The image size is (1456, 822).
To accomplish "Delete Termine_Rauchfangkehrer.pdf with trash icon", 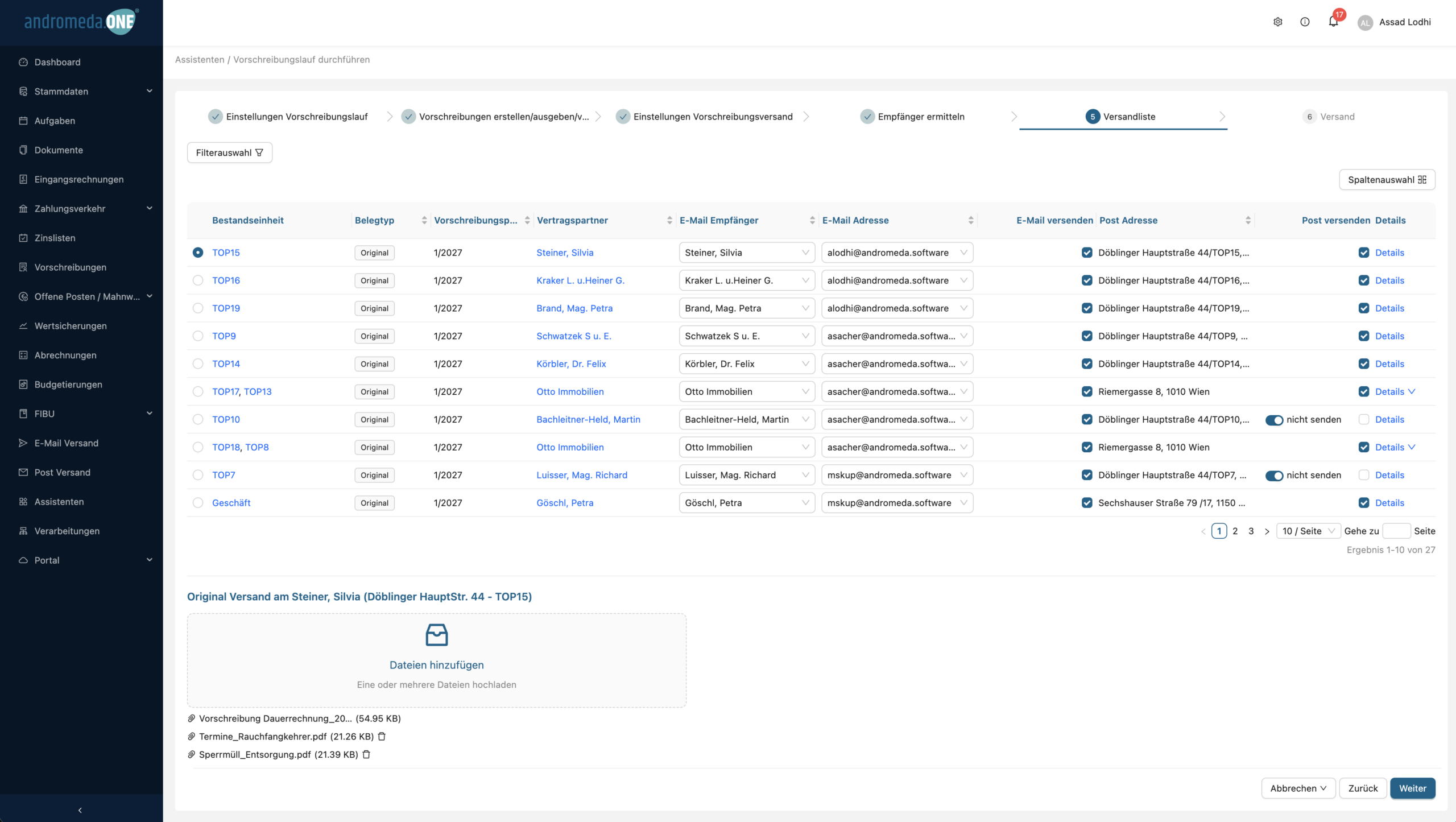I will 382,736.
